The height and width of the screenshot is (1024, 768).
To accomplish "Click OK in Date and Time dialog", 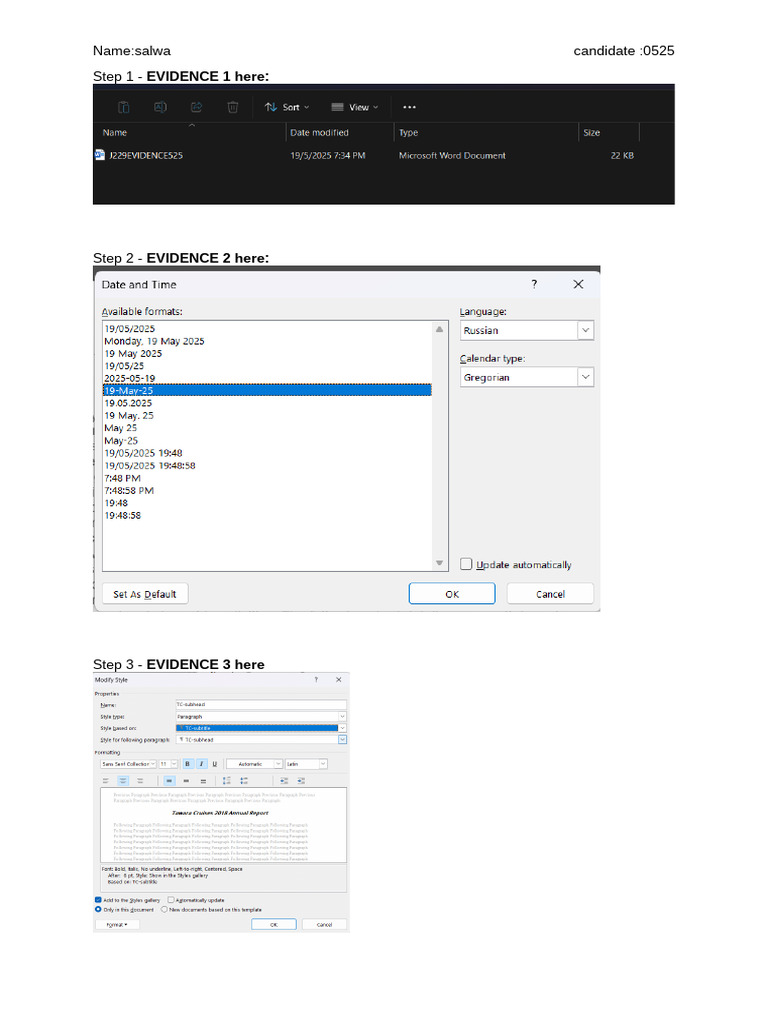I will point(452,594).
